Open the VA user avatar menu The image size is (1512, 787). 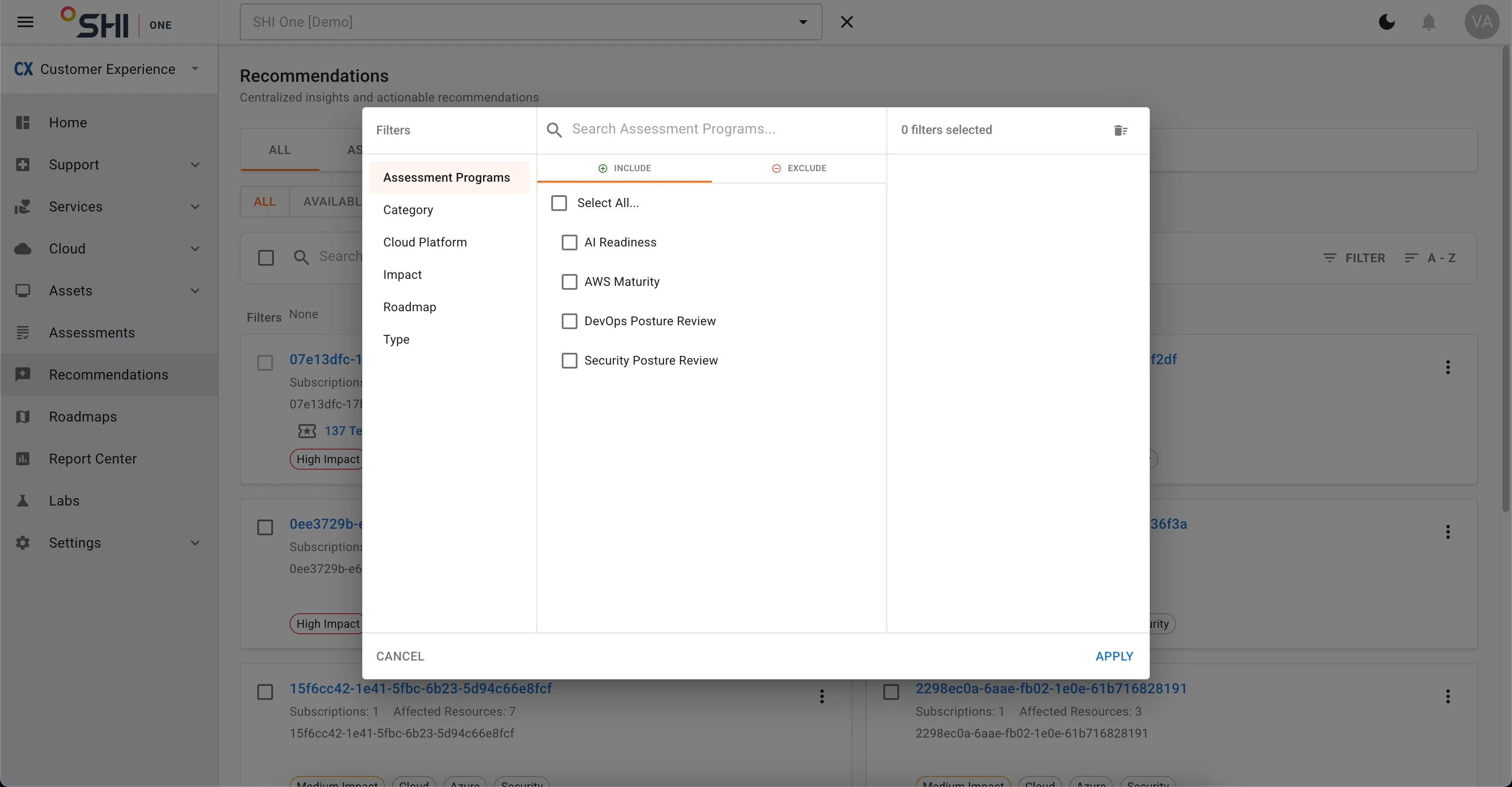[1482, 22]
